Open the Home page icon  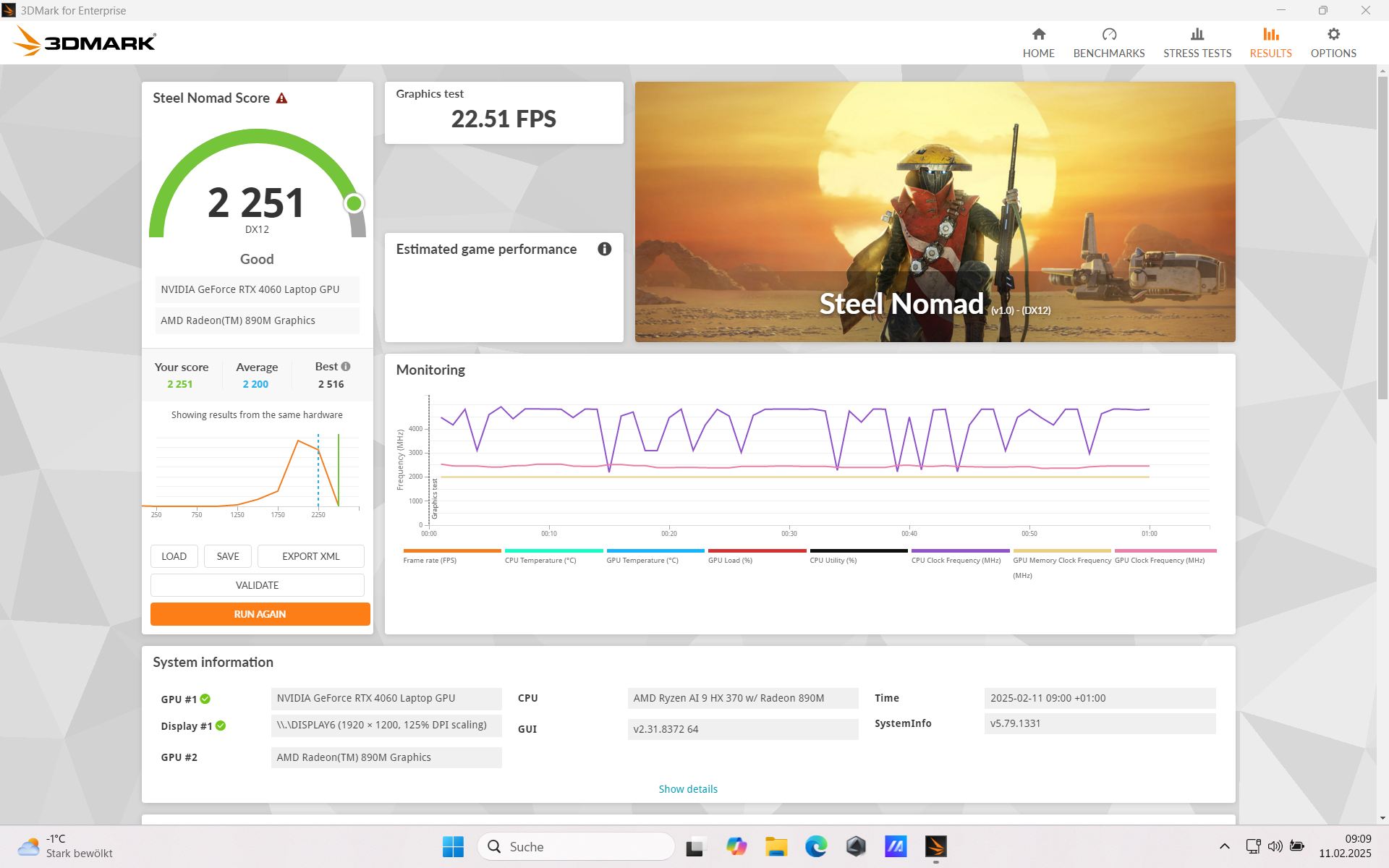1038,35
